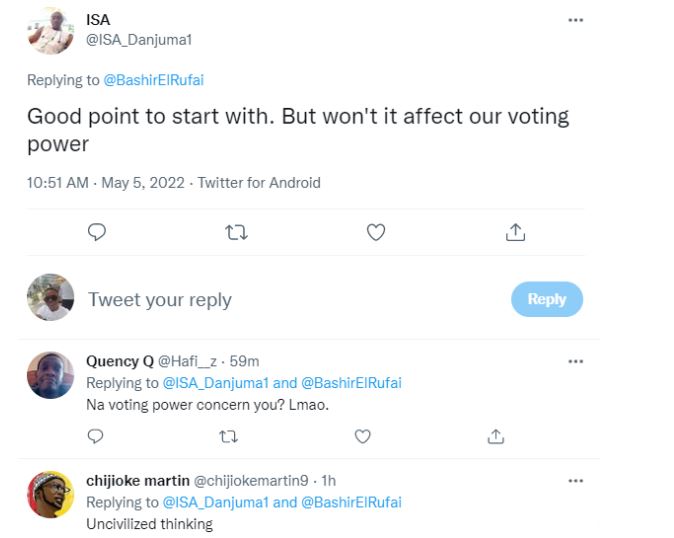Reply to ISA's main tweet
This screenshot has width=674, height=538.
(97, 232)
